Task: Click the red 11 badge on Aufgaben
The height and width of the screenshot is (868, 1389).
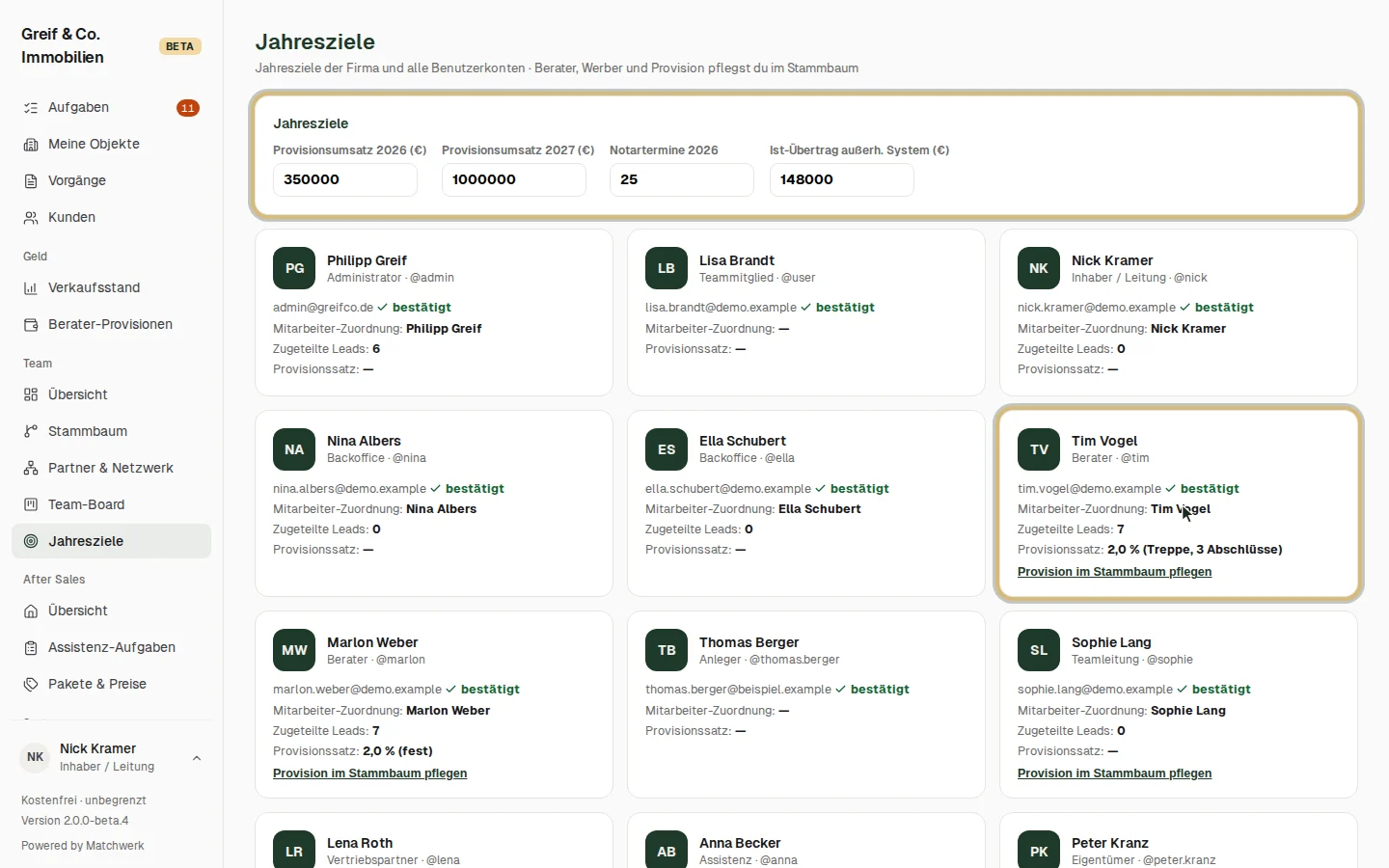Action: (188, 108)
